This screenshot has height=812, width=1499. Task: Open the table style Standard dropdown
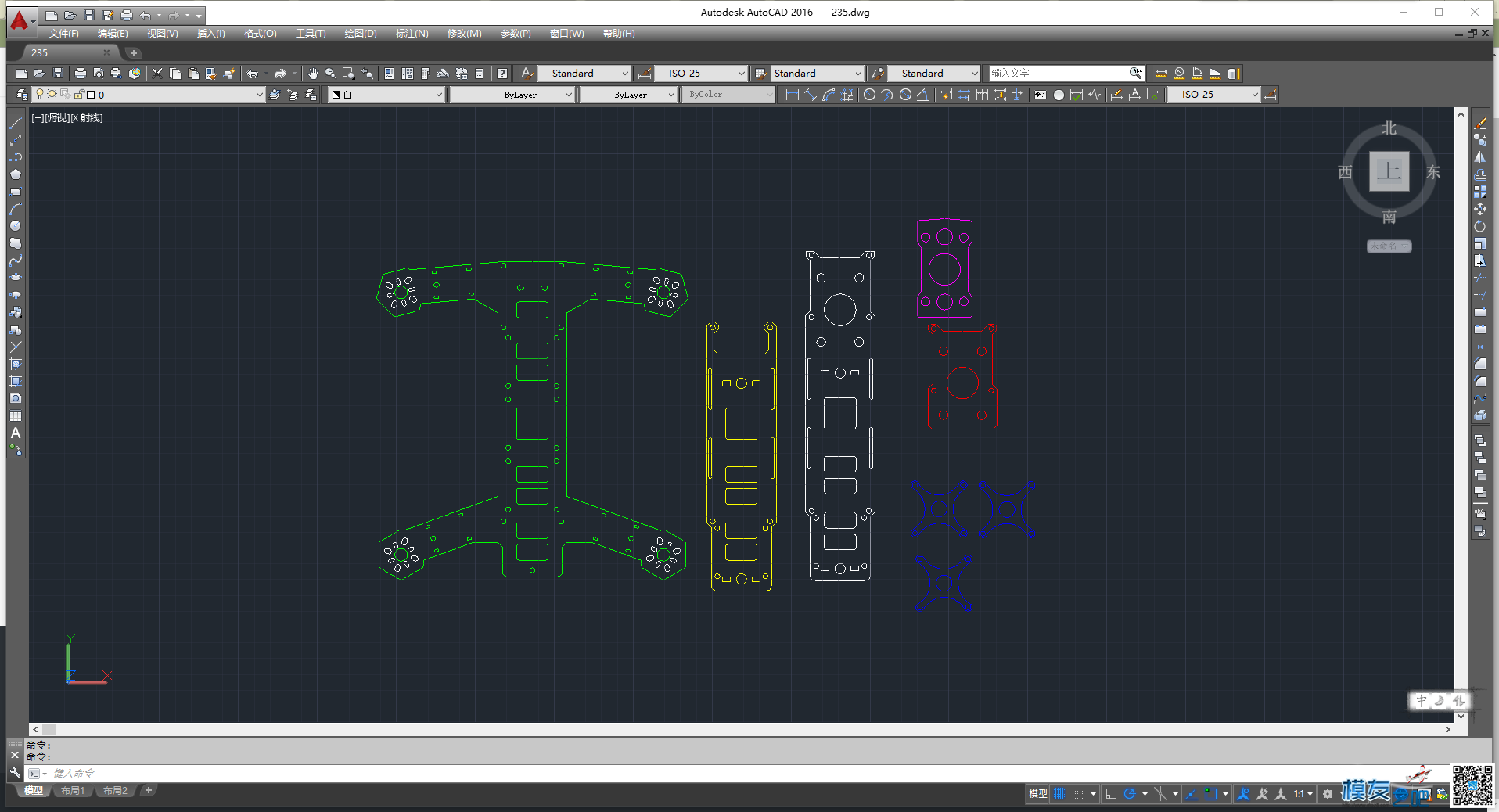coord(818,74)
